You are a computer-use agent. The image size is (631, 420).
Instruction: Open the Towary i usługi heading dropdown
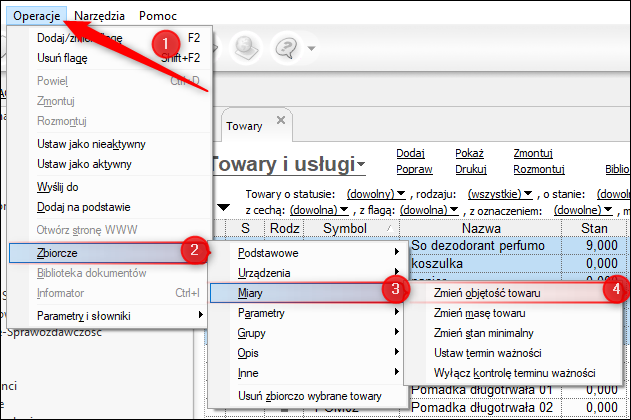coord(360,164)
